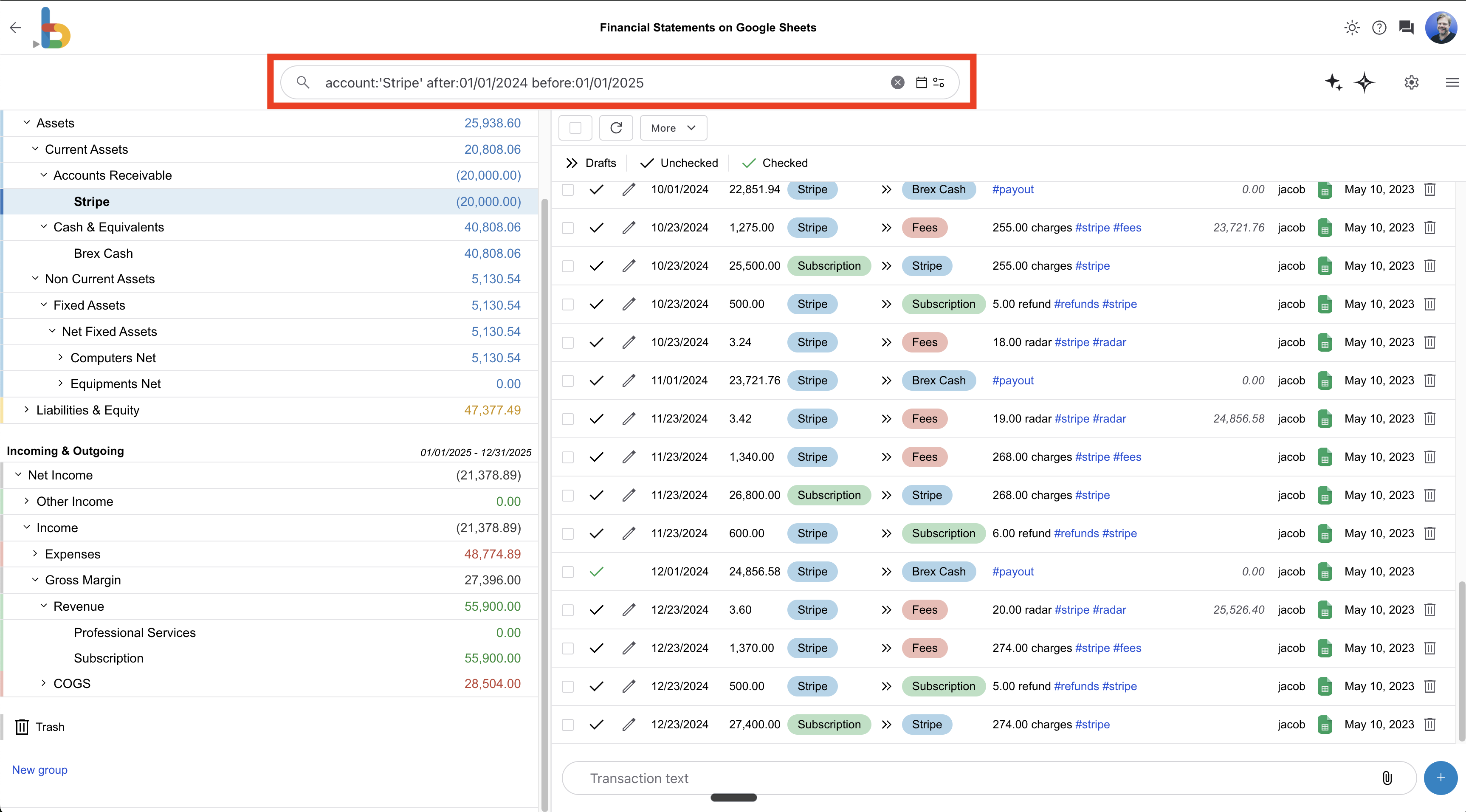Open the chat feedback icon
This screenshot has width=1466, height=812.
[1406, 27]
